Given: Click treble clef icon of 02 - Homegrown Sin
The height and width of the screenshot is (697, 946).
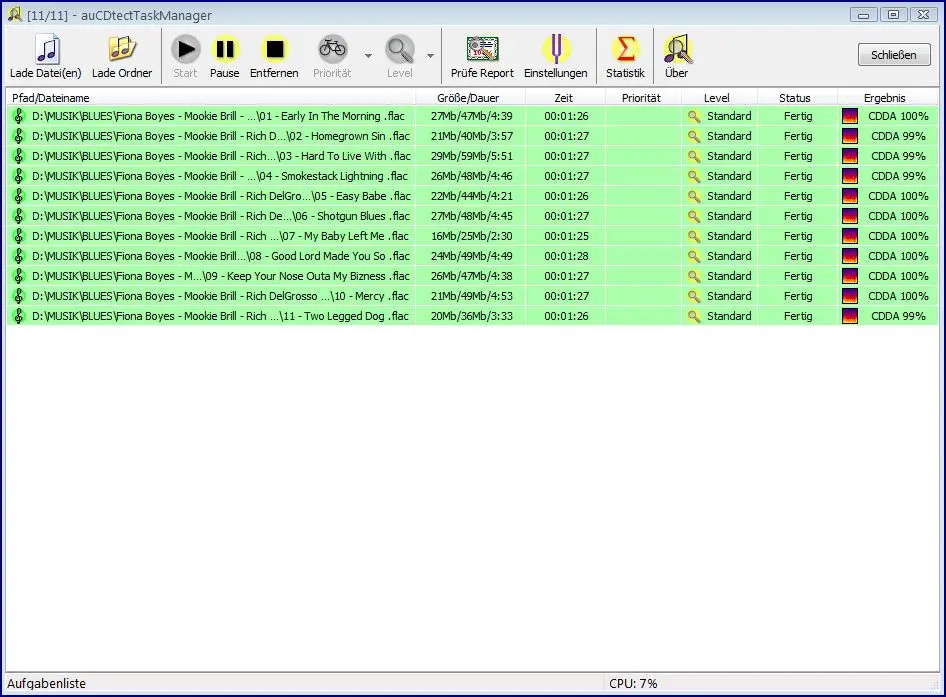Looking at the screenshot, I should coord(19,136).
